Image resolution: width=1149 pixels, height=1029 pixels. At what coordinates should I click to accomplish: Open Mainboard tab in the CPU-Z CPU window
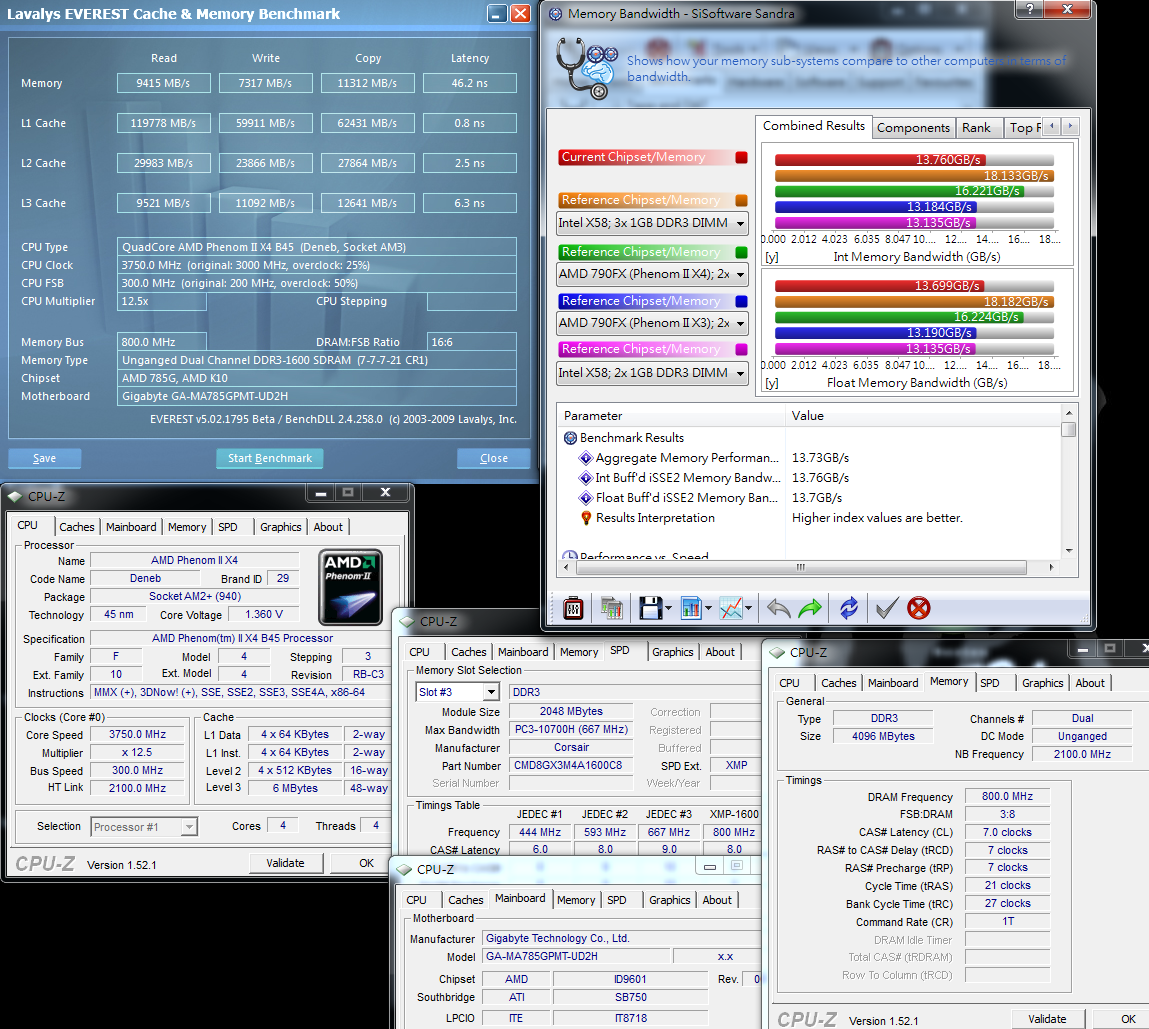click(x=131, y=527)
